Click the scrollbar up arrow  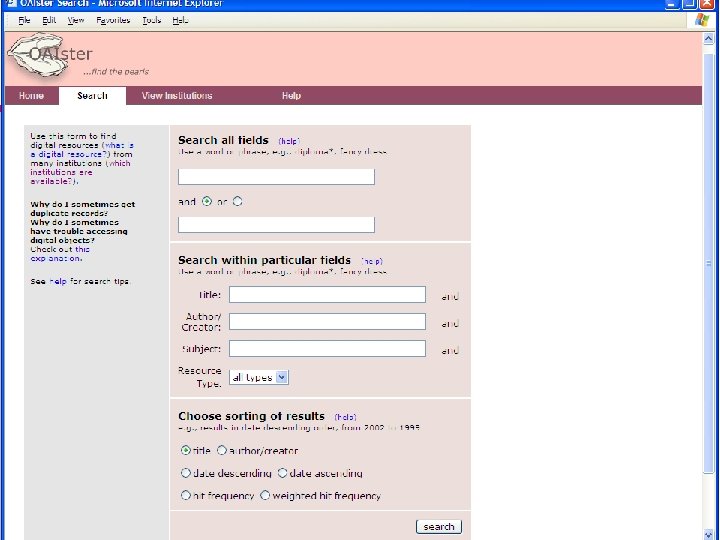click(x=709, y=39)
